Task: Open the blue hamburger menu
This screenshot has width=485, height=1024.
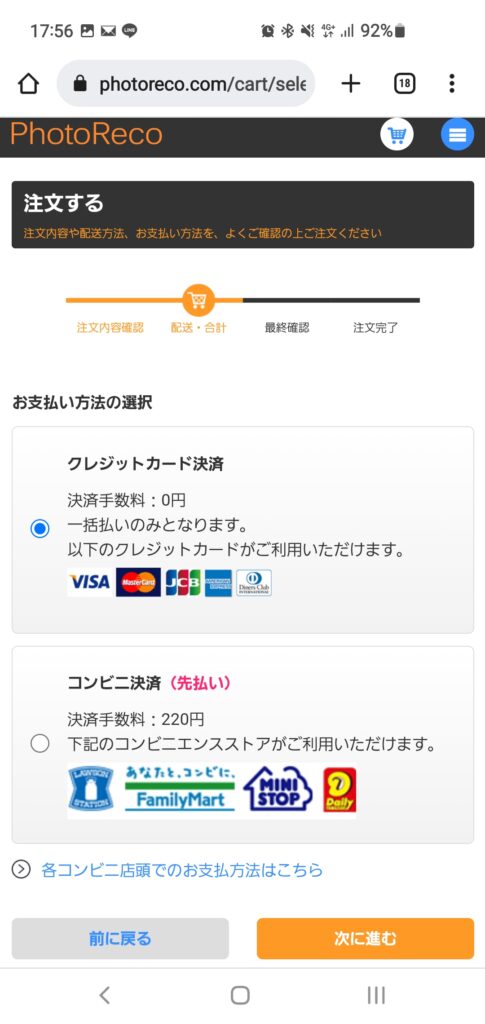Action: (458, 135)
